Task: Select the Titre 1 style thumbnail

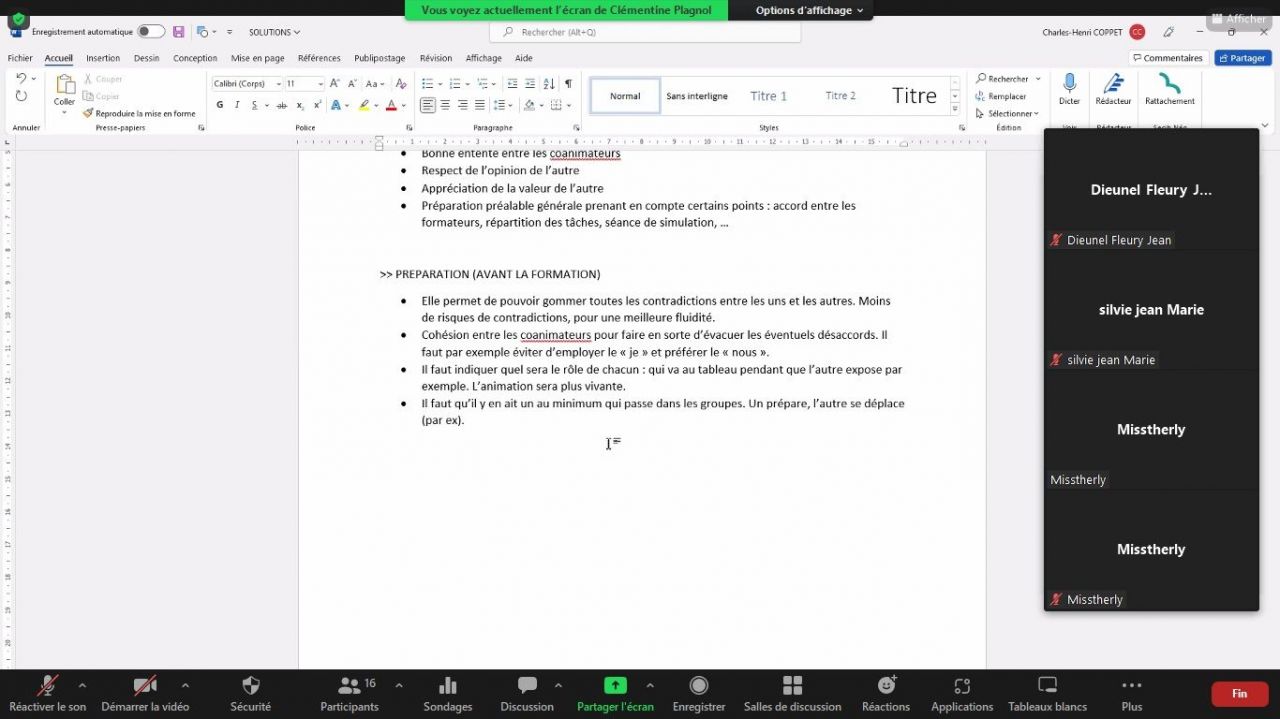Action: 769,96
